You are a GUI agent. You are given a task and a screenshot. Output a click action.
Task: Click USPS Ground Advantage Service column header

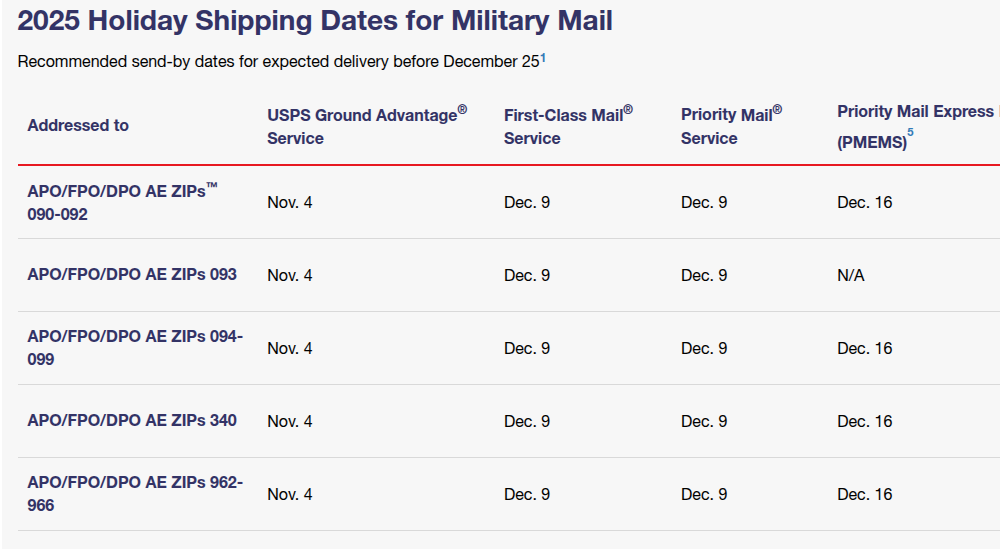point(366,126)
